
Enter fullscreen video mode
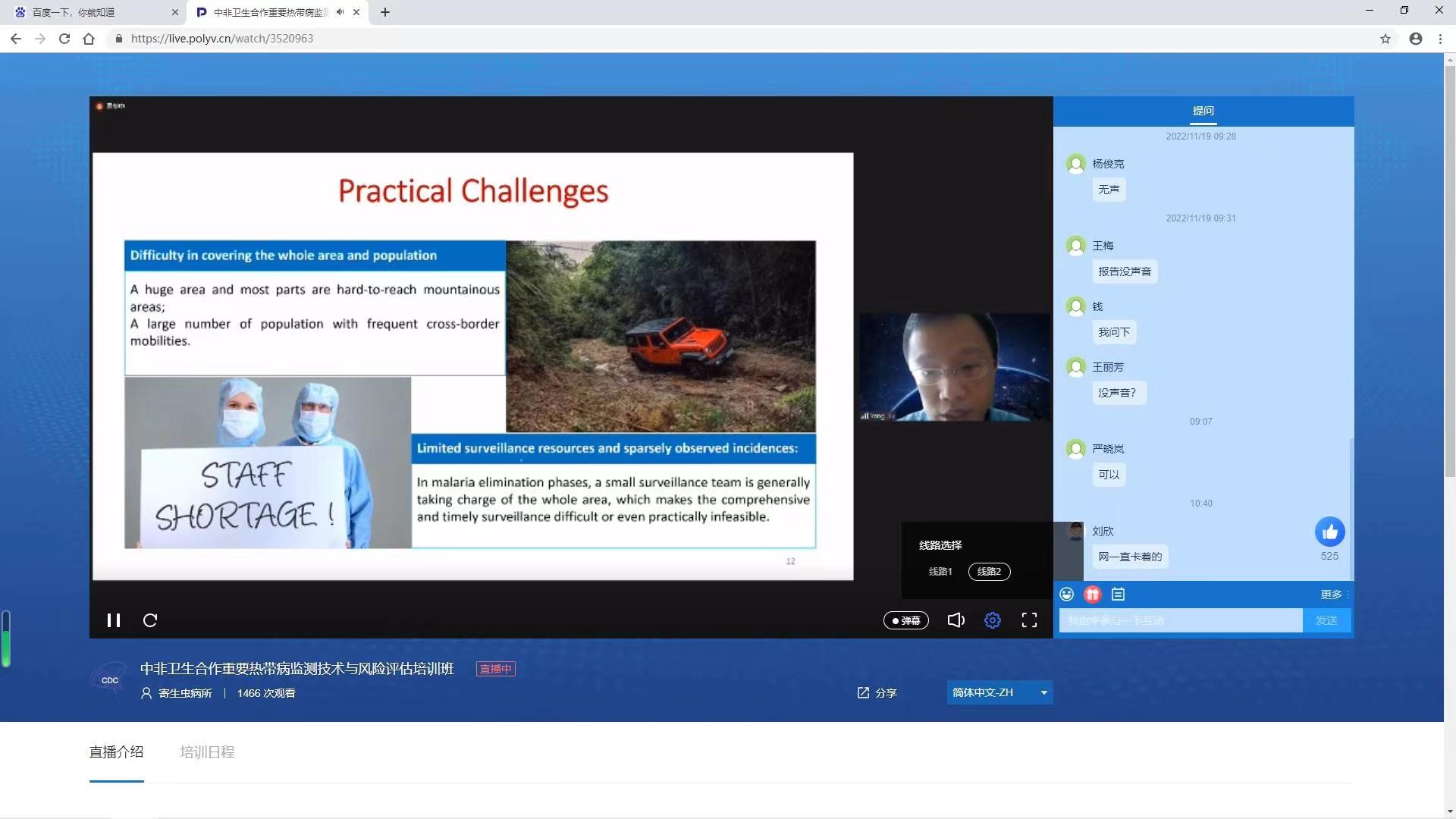pyautogui.click(x=1029, y=620)
